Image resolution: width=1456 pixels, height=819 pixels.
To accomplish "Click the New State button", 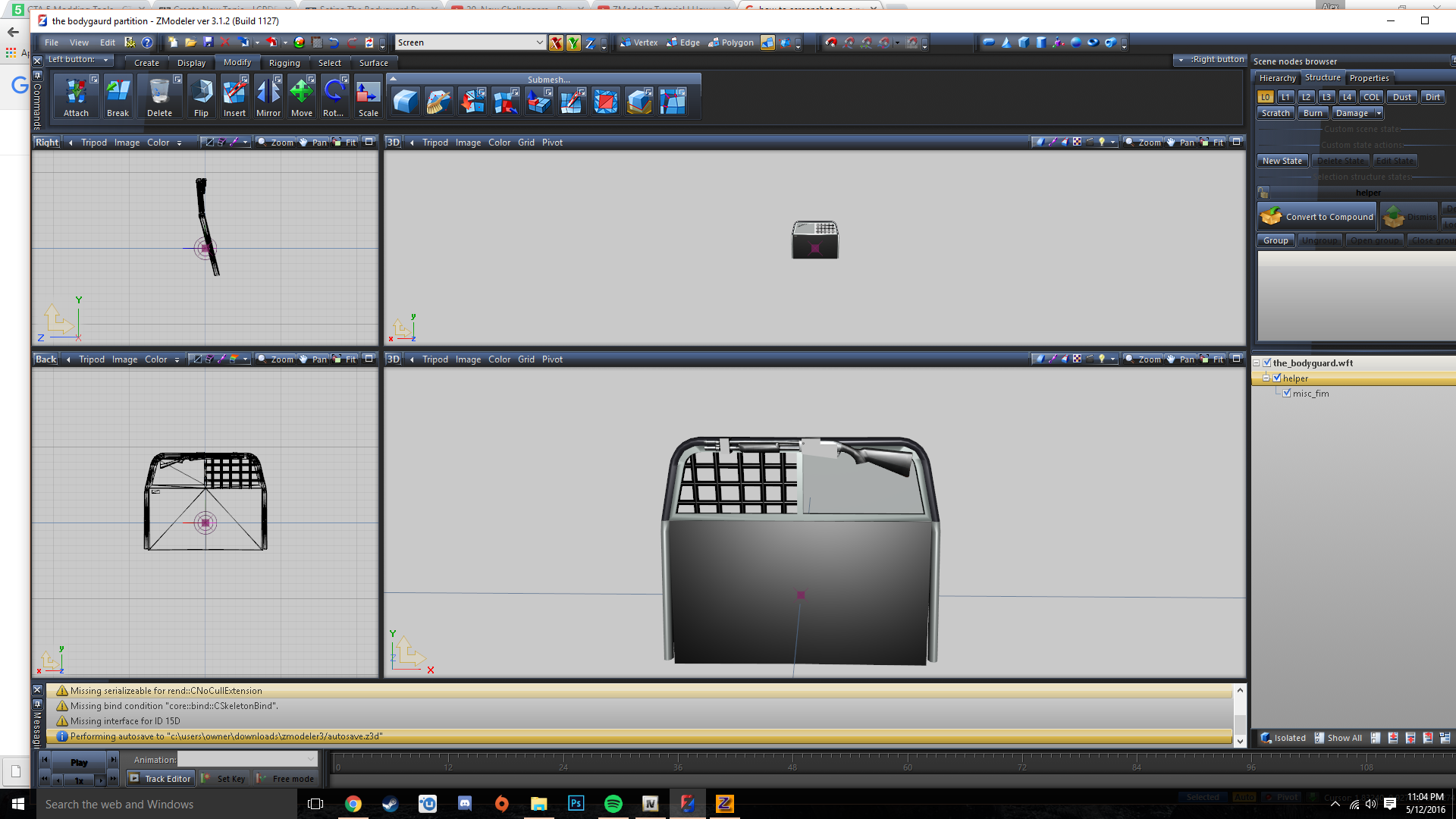I will point(1282,161).
